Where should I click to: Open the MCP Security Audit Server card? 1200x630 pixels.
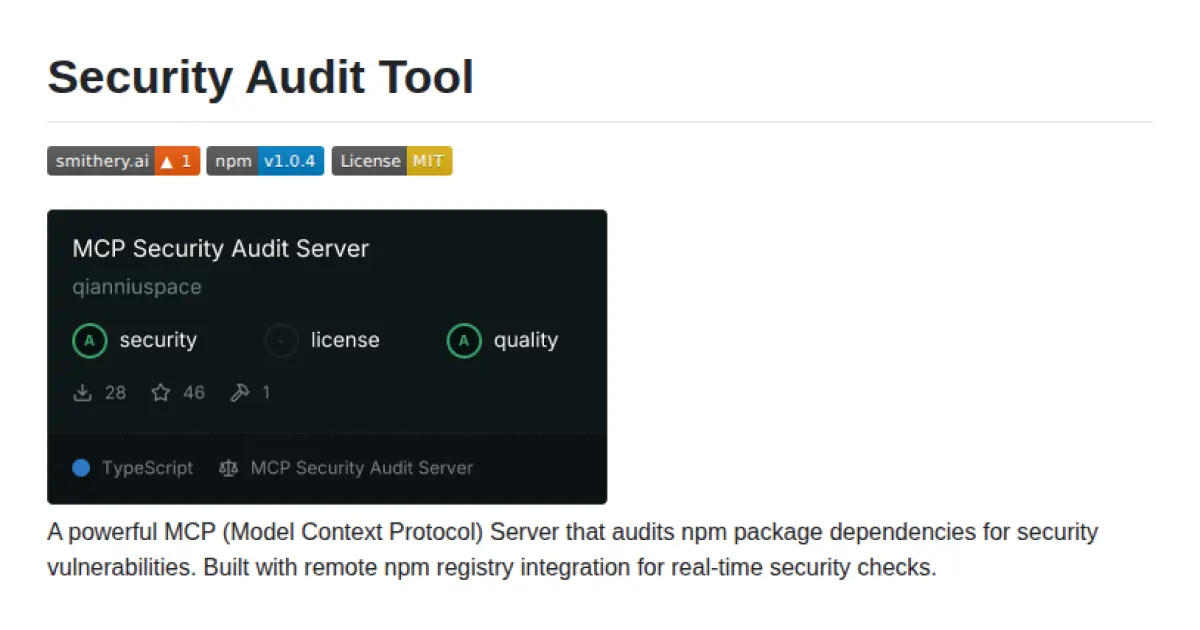point(327,300)
